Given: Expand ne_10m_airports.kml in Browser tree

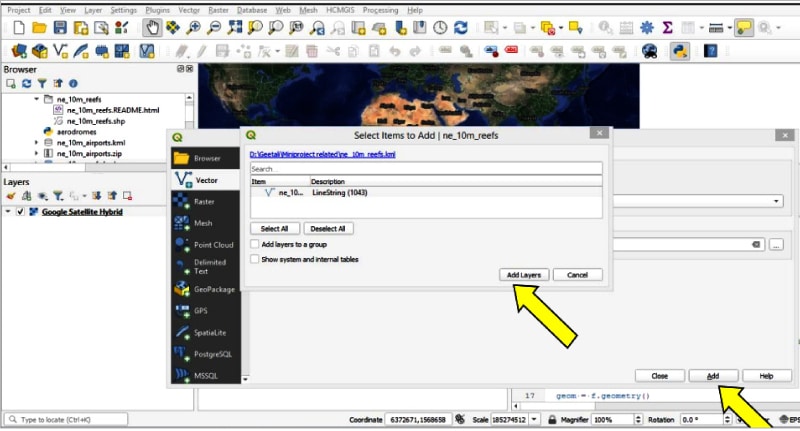Looking at the screenshot, I should pos(37,143).
